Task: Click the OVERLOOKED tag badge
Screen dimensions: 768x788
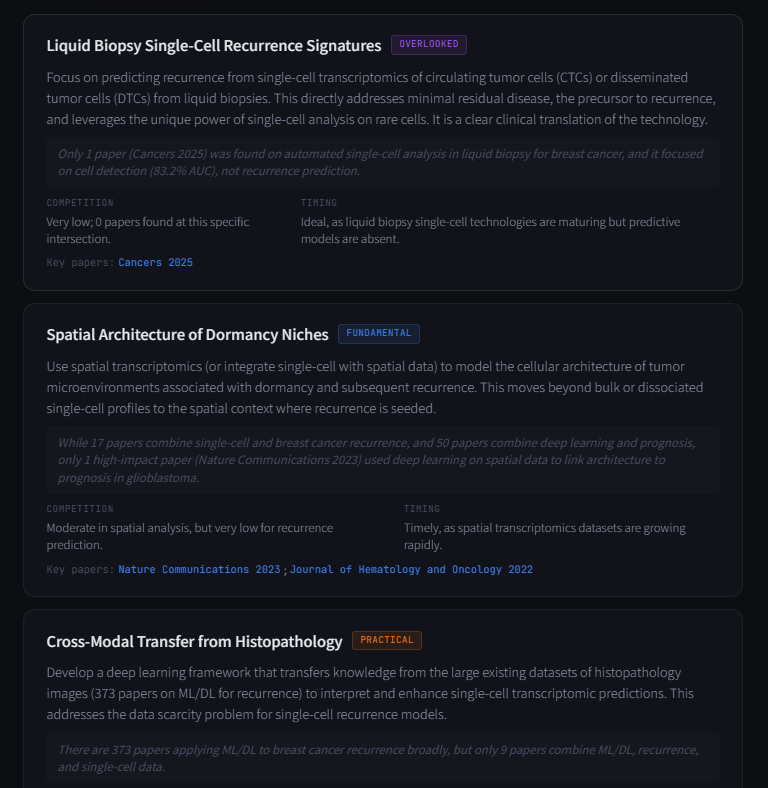Action: pyautogui.click(x=428, y=45)
